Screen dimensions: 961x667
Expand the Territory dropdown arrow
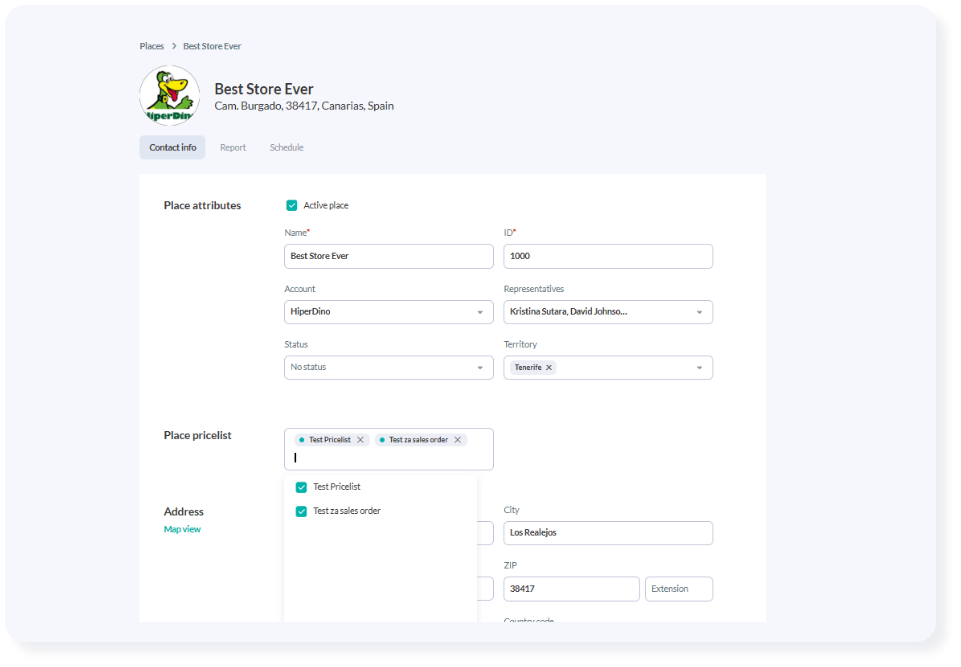tap(699, 368)
